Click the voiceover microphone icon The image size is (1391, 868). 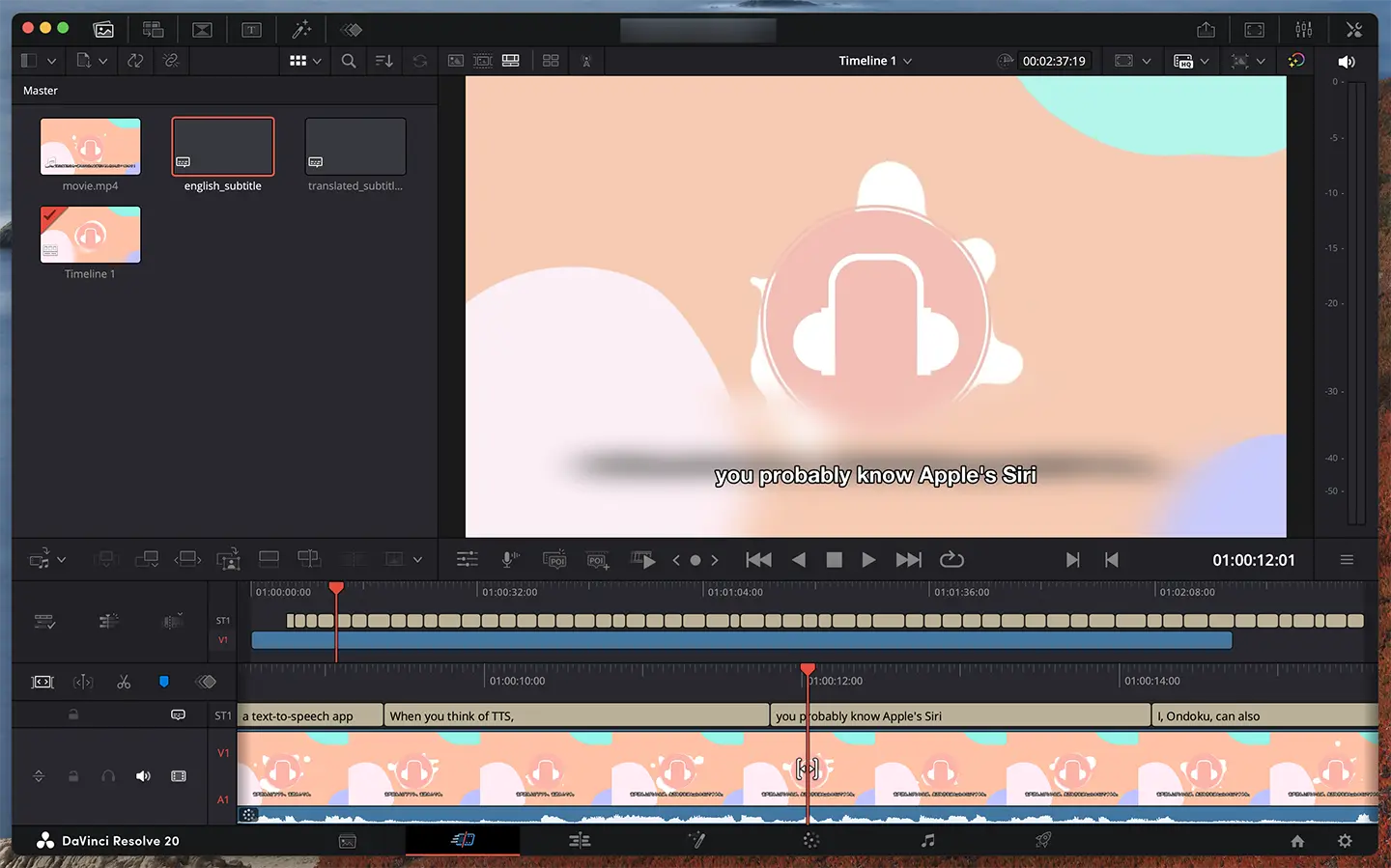pyautogui.click(x=510, y=560)
